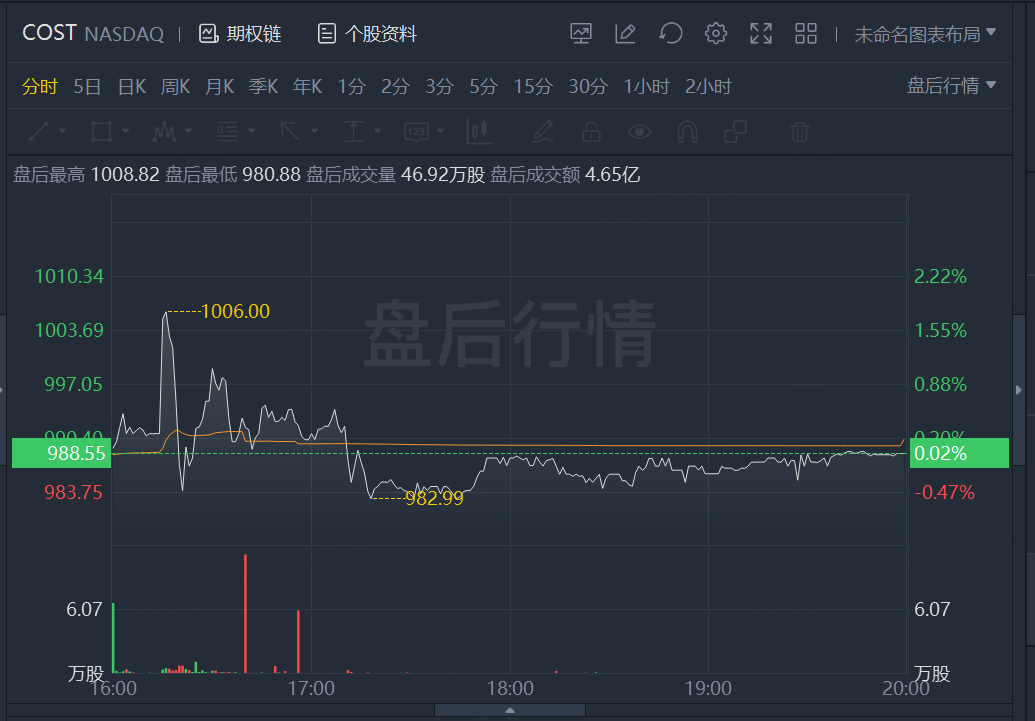
Task: Click the tall red volume bar
Action: point(246,613)
